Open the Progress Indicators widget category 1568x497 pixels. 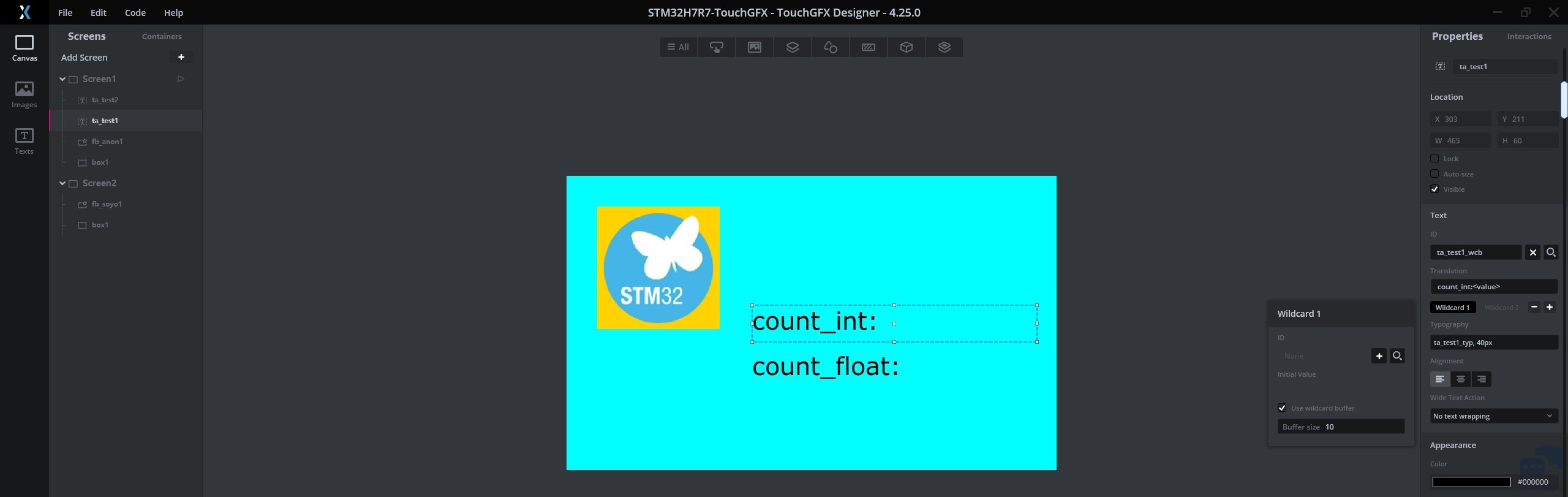[868, 47]
